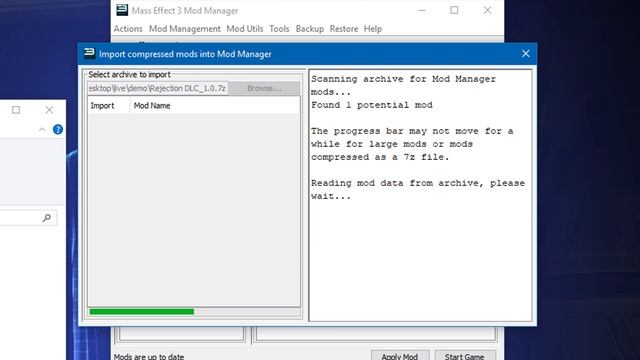Close the Import compressed mods dialog
640x360 pixels.
tap(526, 53)
